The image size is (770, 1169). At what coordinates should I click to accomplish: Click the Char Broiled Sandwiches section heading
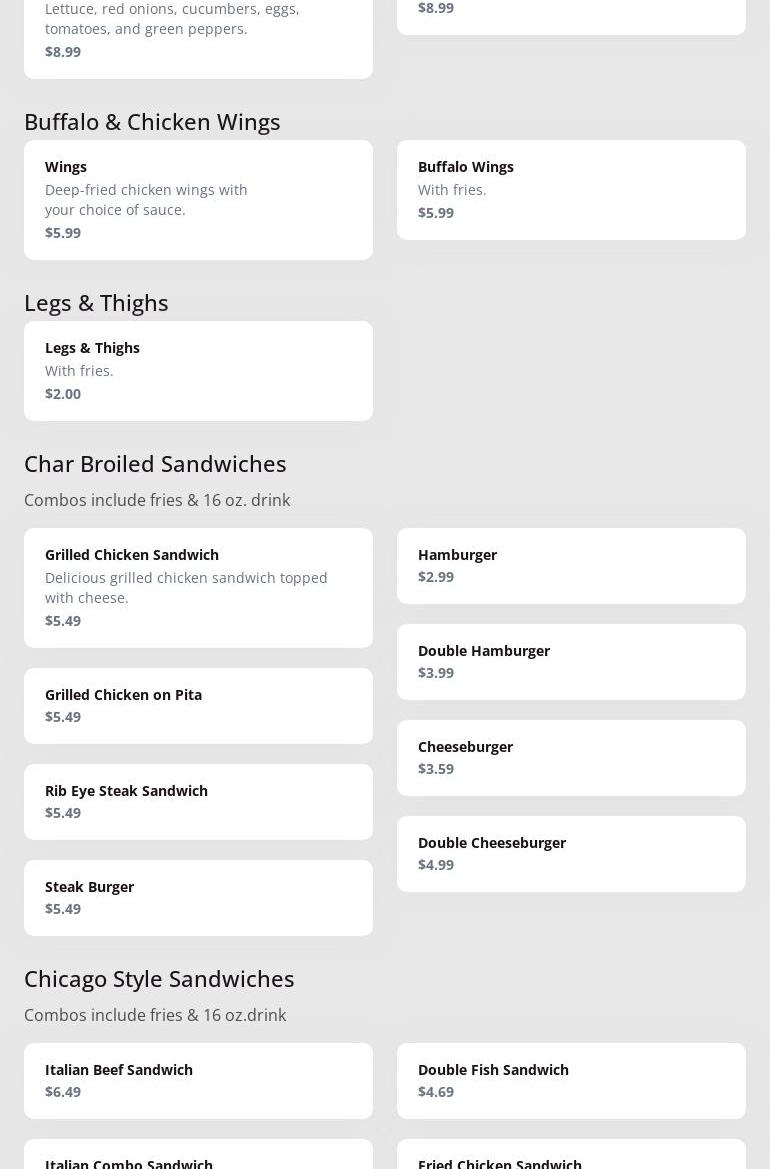click(x=155, y=463)
